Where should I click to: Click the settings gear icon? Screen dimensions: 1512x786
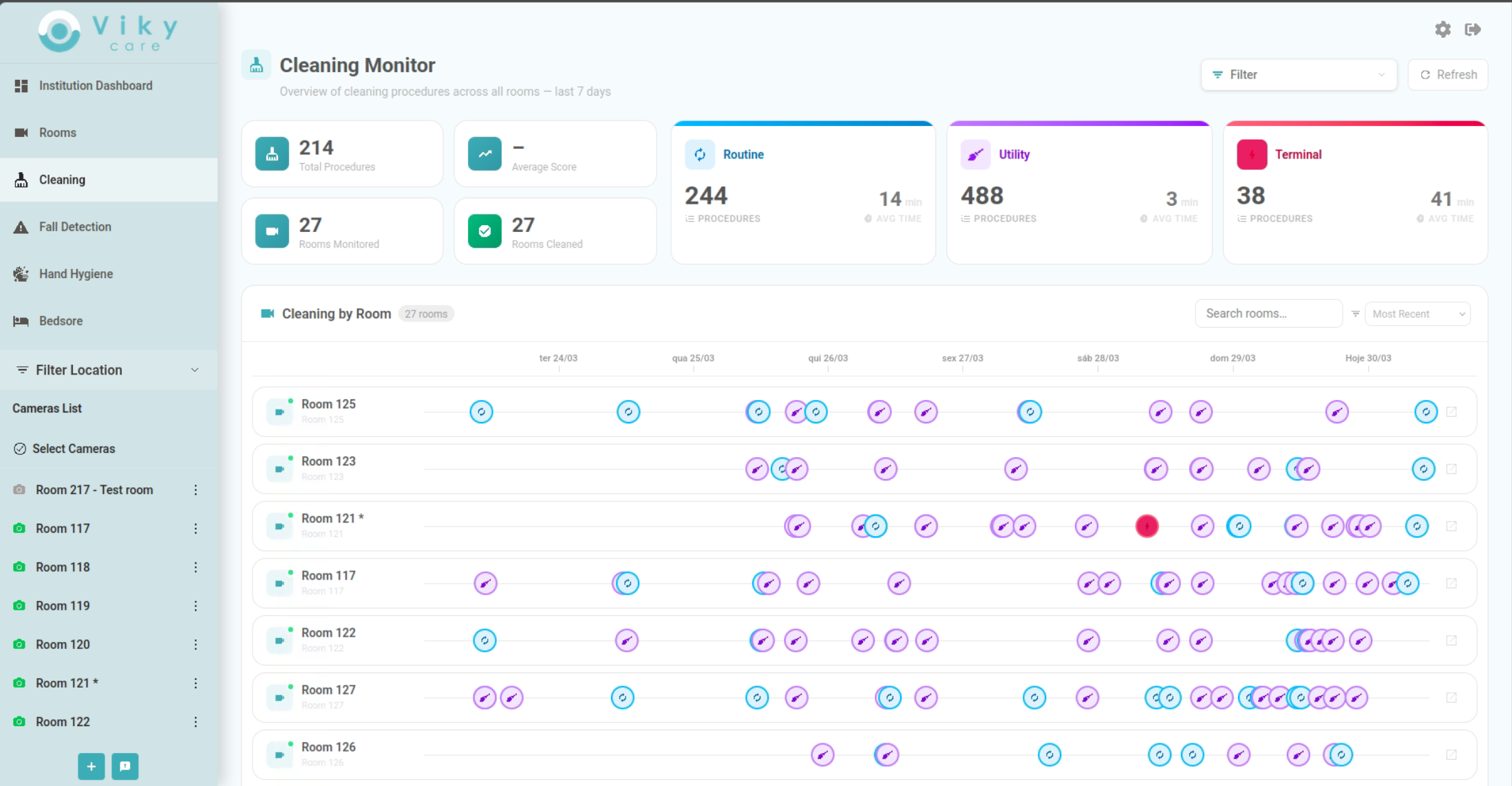click(1442, 30)
